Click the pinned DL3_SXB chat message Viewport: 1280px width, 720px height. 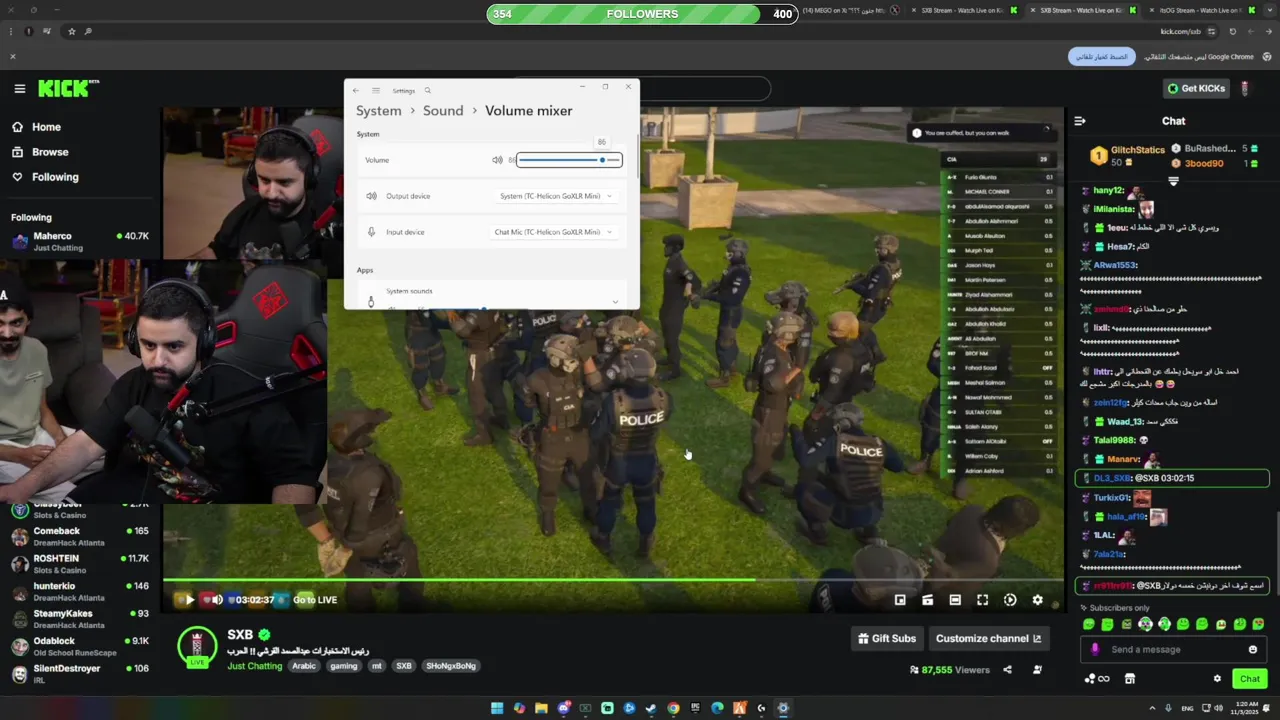(1172, 478)
